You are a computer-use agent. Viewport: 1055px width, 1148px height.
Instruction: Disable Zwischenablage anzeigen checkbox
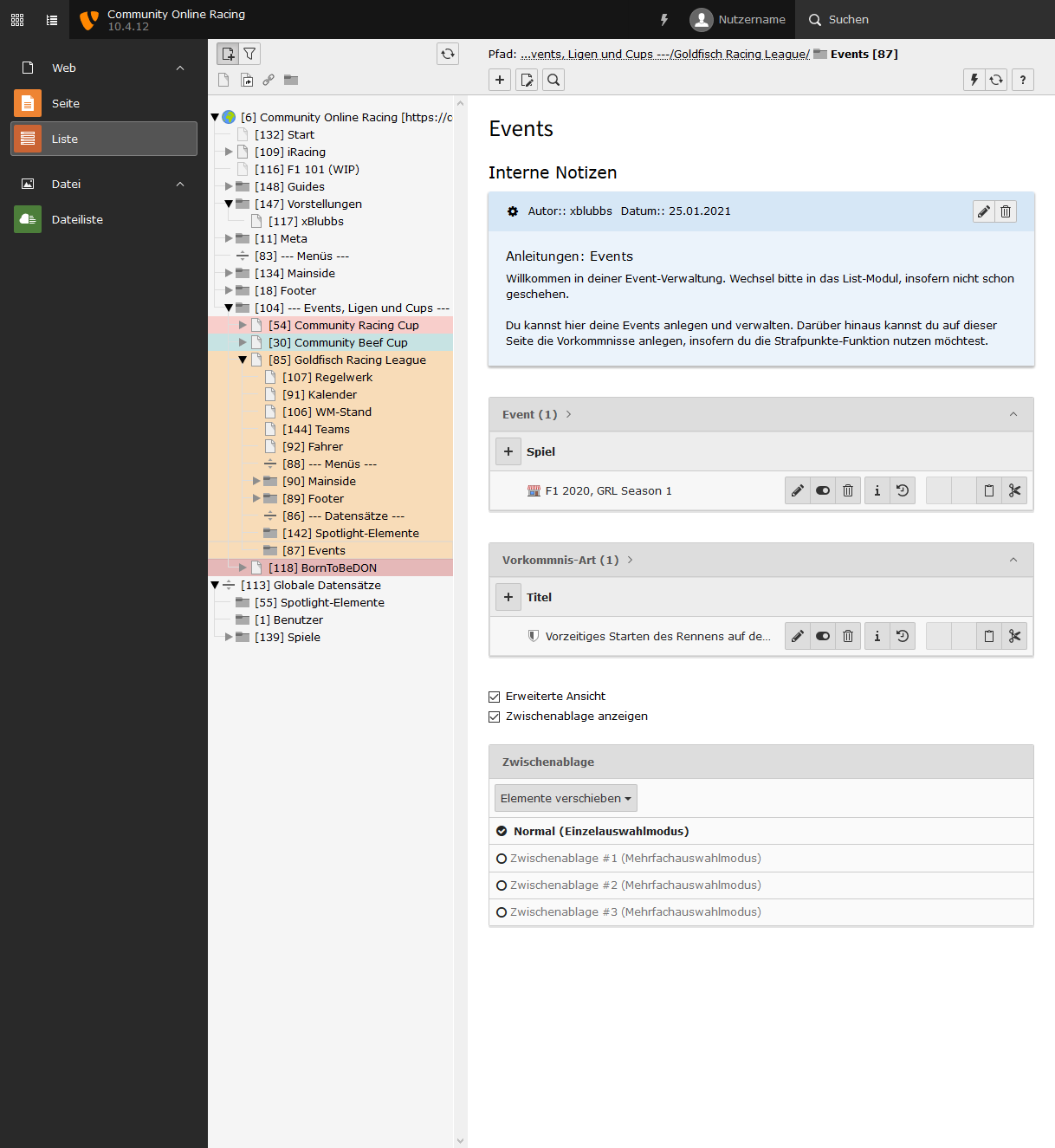tap(495, 717)
